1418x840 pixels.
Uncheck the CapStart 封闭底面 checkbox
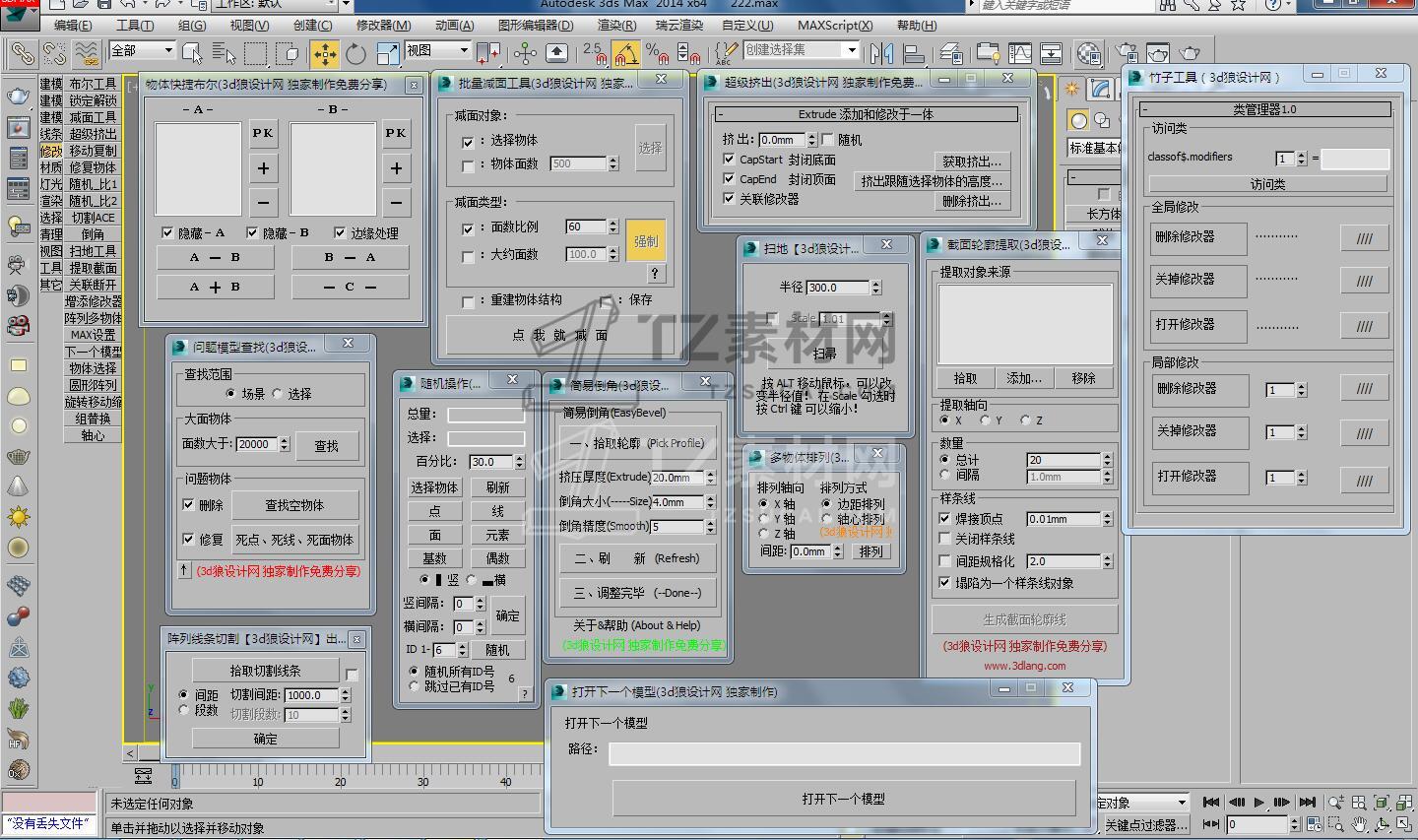point(729,159)
